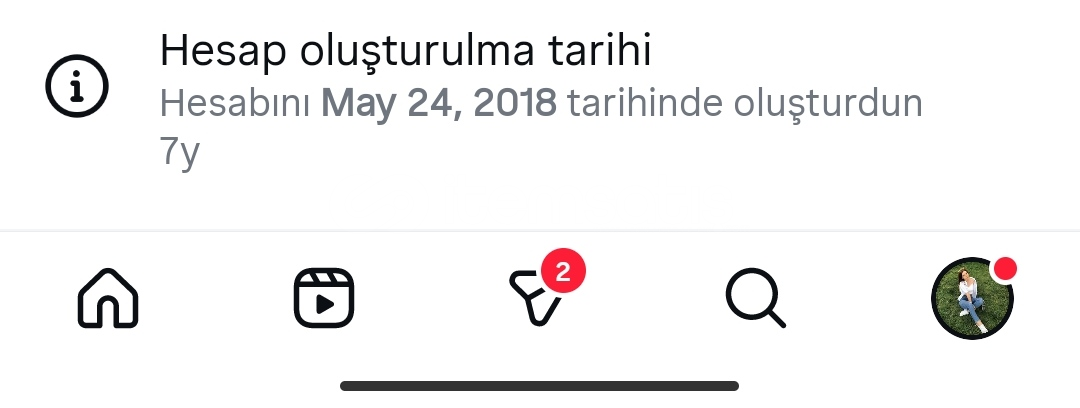
Task: Tap the 'tarihinde oluşturdun' text
Action: coord(745,103)
